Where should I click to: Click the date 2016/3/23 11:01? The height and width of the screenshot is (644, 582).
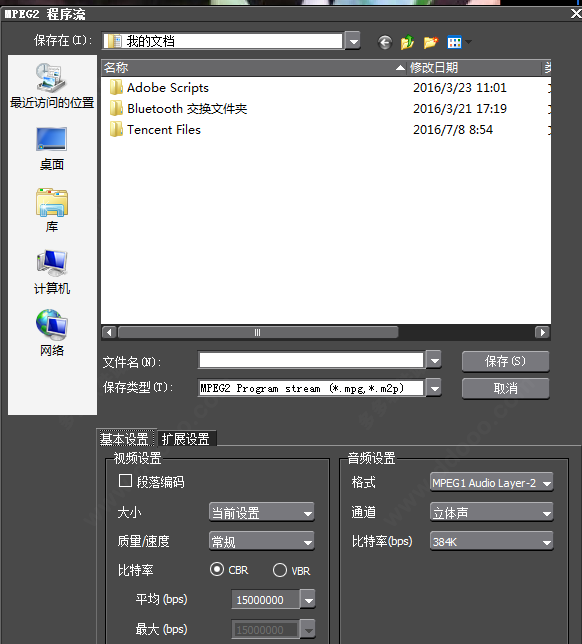coord(460,87)
